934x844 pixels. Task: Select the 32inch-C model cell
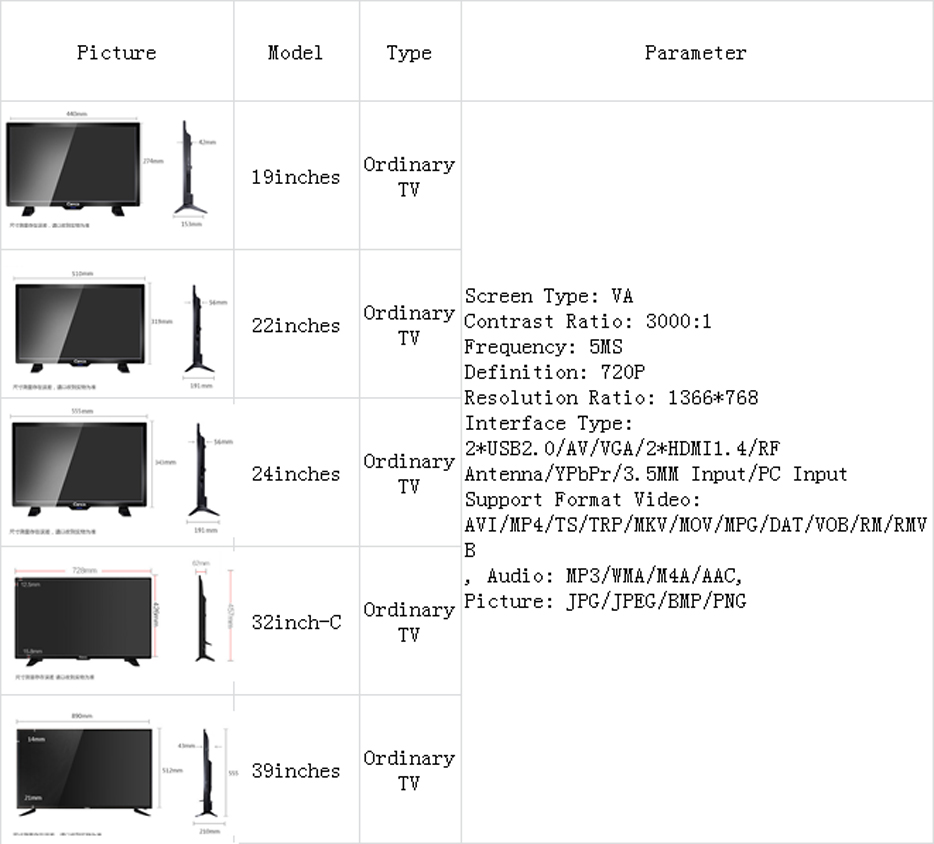tap(296, 622)
